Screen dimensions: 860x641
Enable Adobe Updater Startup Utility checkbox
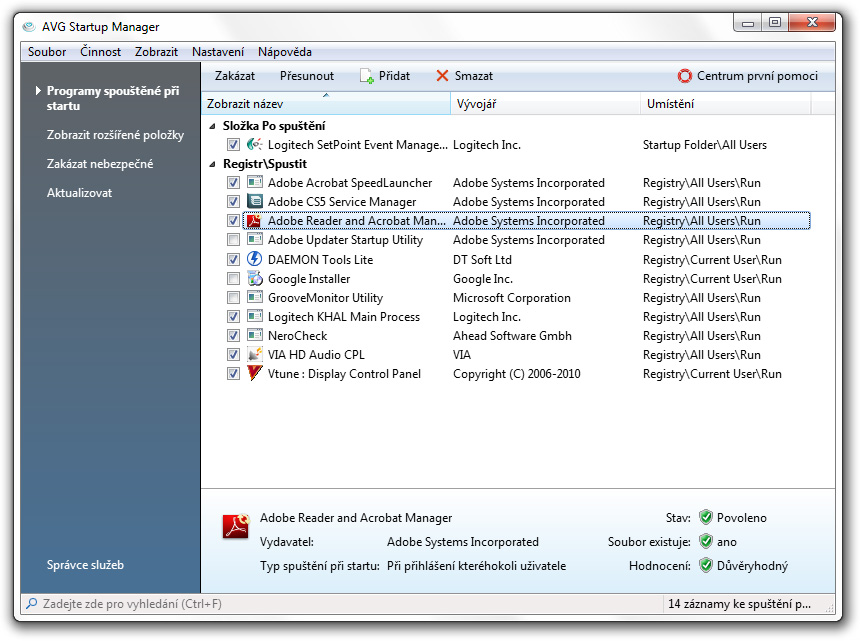point(233,240)
